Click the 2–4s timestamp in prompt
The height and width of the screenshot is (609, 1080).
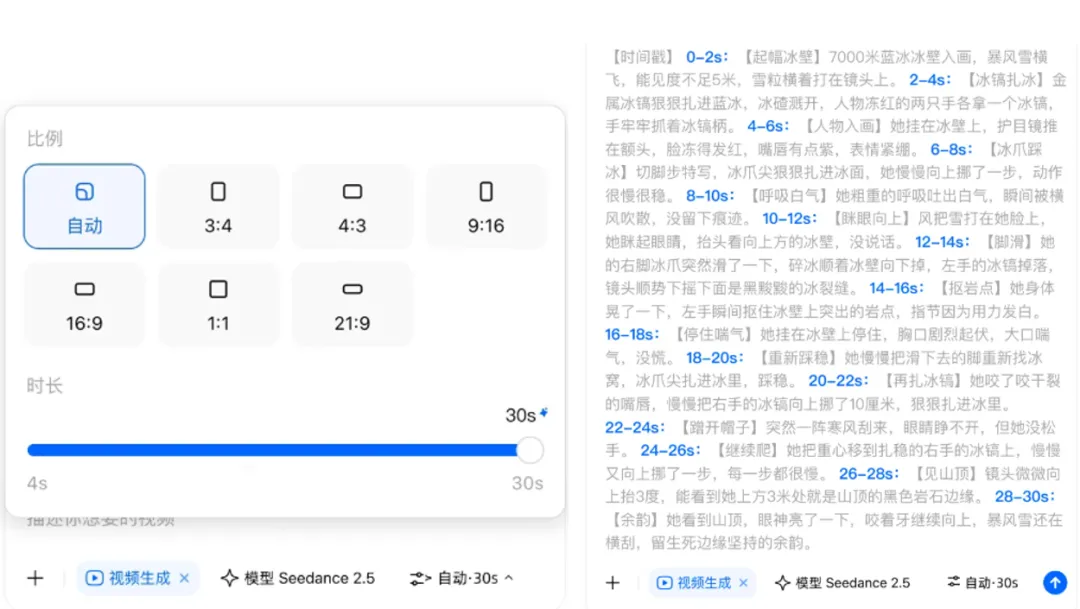(930, 80)
